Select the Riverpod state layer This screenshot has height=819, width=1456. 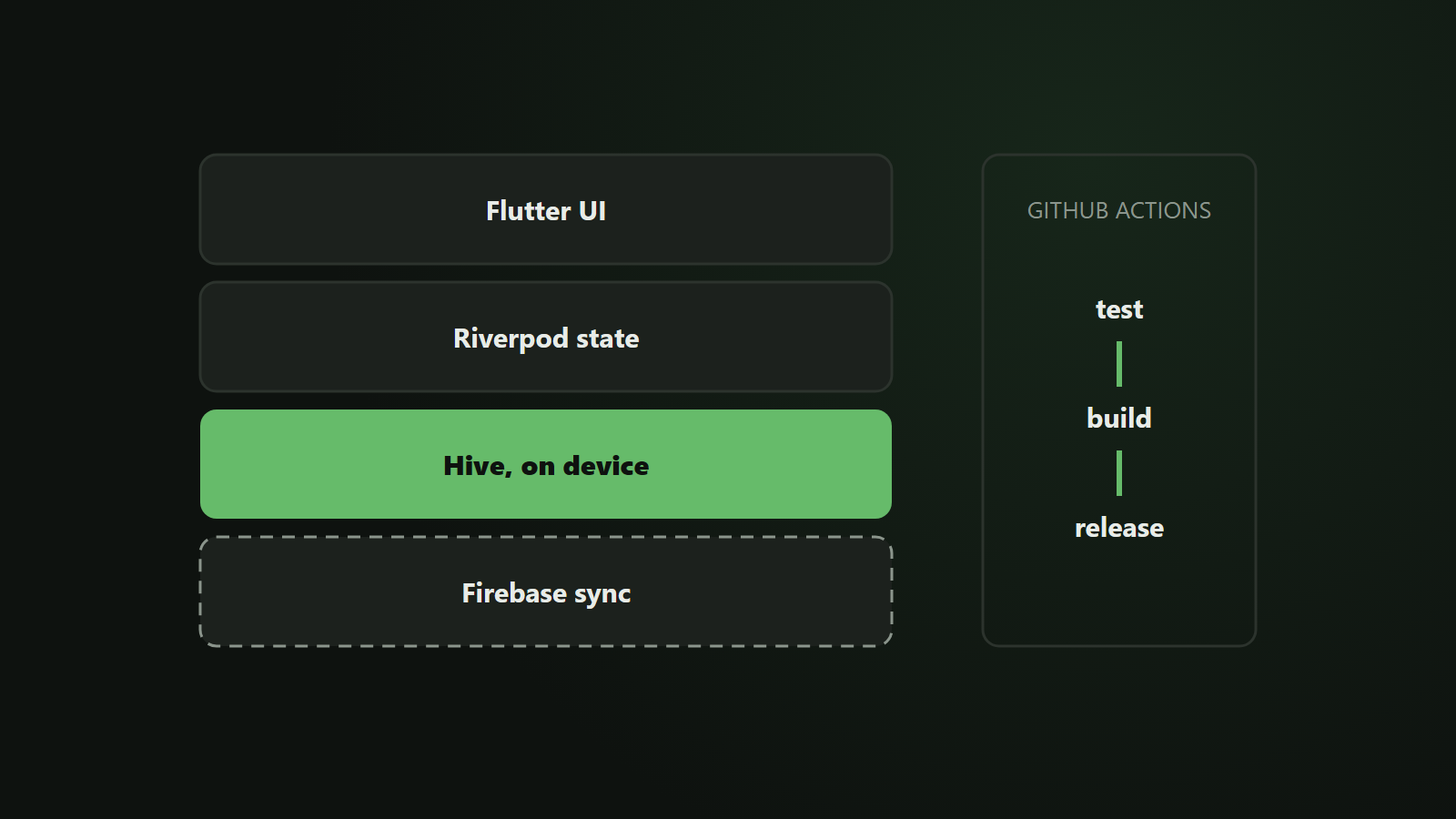point(546,337)
